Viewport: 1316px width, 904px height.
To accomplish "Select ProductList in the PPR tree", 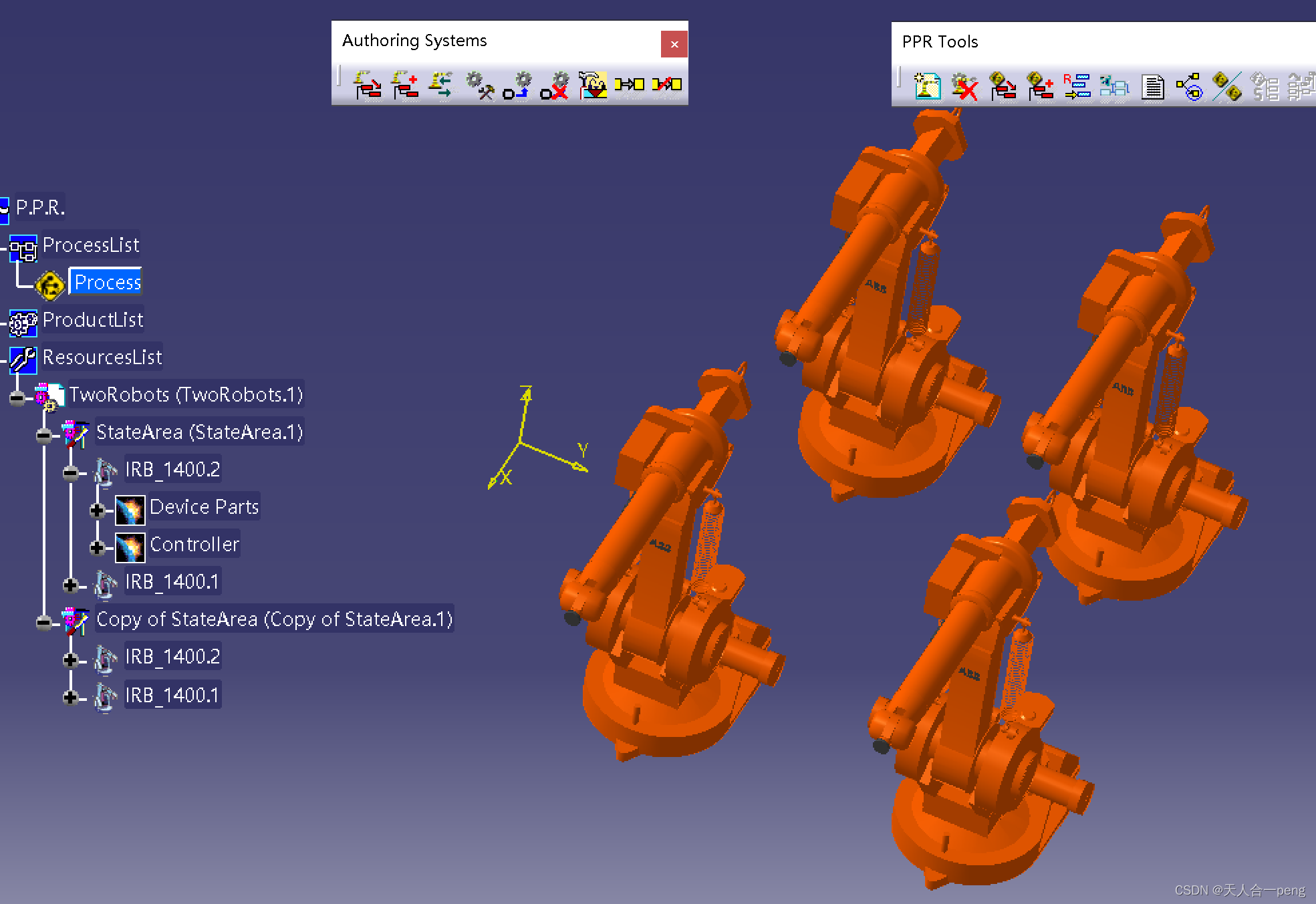I will [x=92, y=320].
